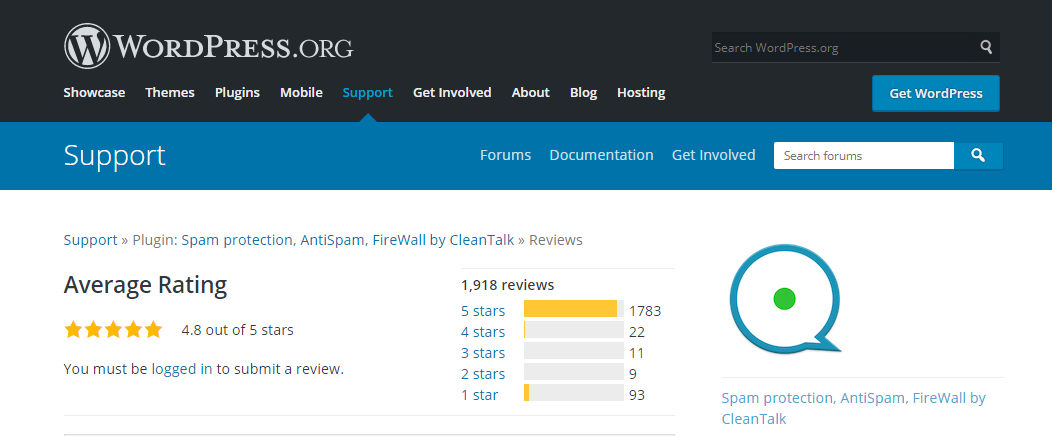The height and width of the screenshot is (436, 1052).
Task: Open the Hosting menu item
Action: pyautogui.click(x=641, y=93)
